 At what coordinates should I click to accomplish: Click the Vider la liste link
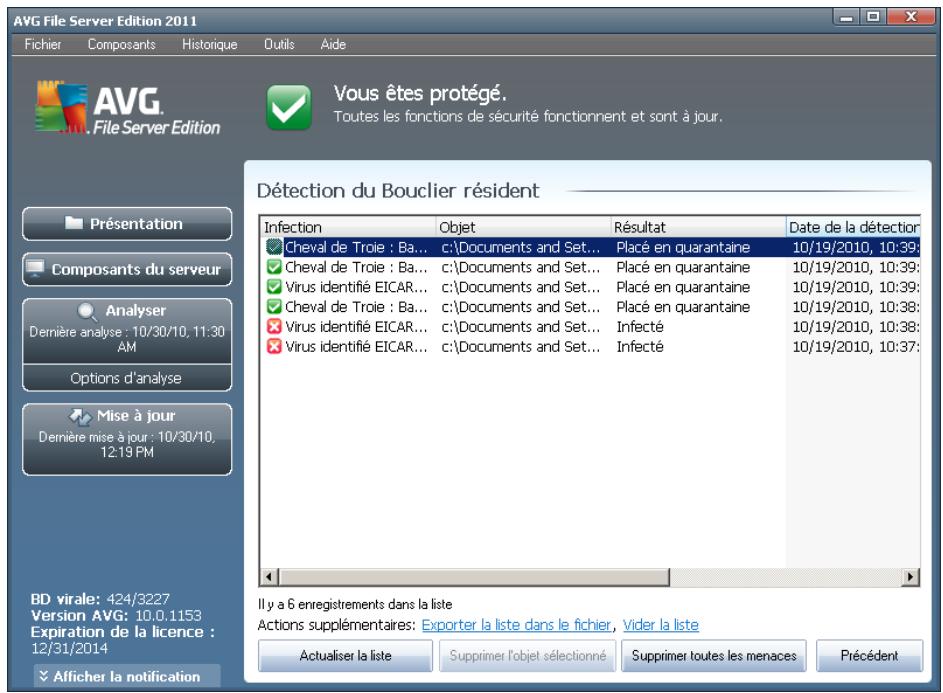660,625
